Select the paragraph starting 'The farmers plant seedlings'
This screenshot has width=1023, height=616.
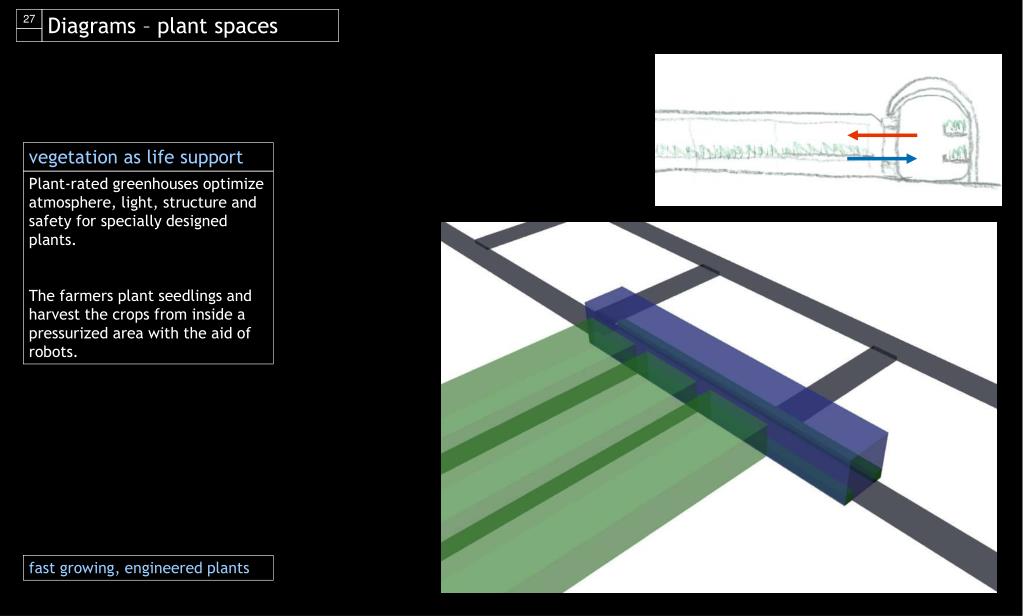coord(140,324)
